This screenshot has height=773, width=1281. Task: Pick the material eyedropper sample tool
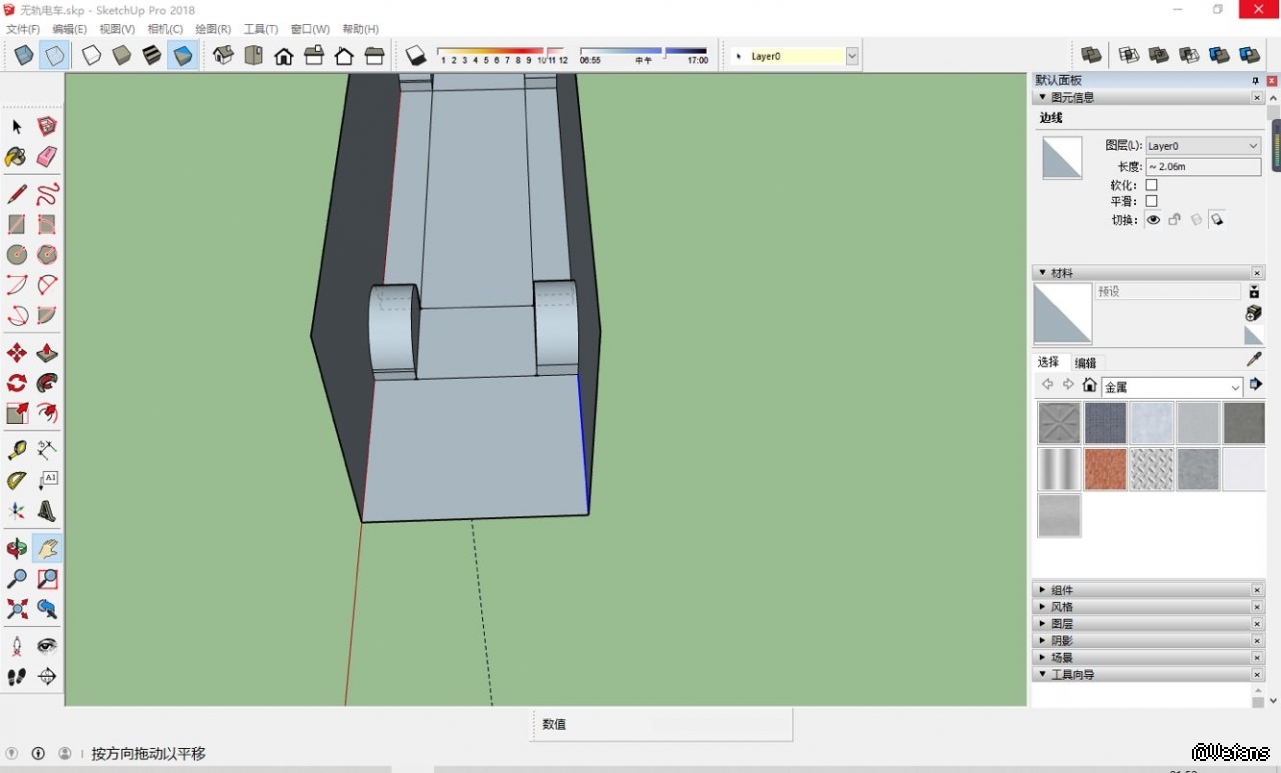click(x=1254, y=359)
